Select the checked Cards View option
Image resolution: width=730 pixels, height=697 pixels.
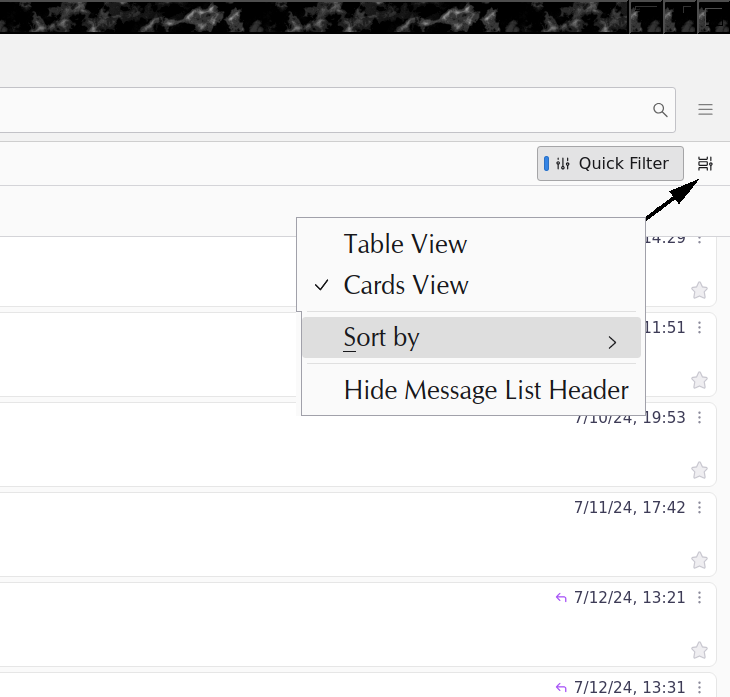pos(406,285)
